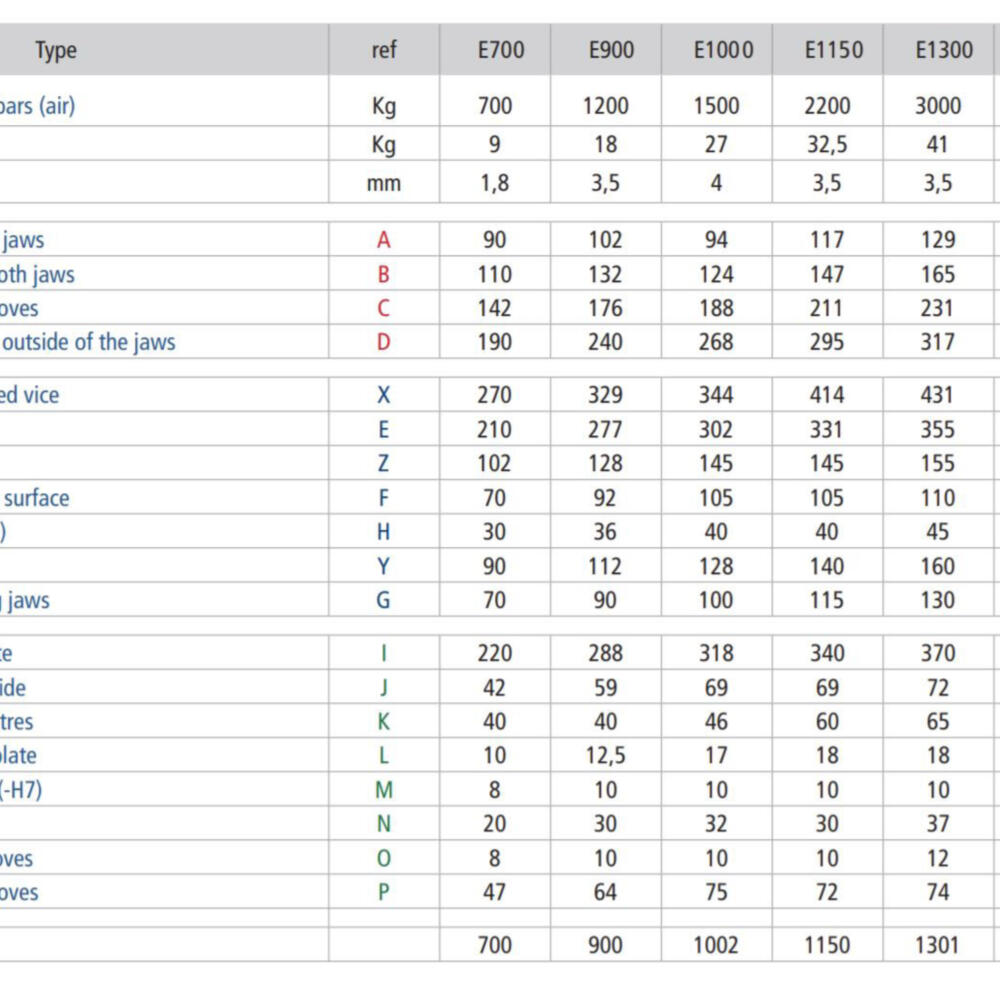Select the 3000 Kg value under E1300
The height and width of the screenshot is (1000, 1000).
pyautogui.click(x=938, y=106)
